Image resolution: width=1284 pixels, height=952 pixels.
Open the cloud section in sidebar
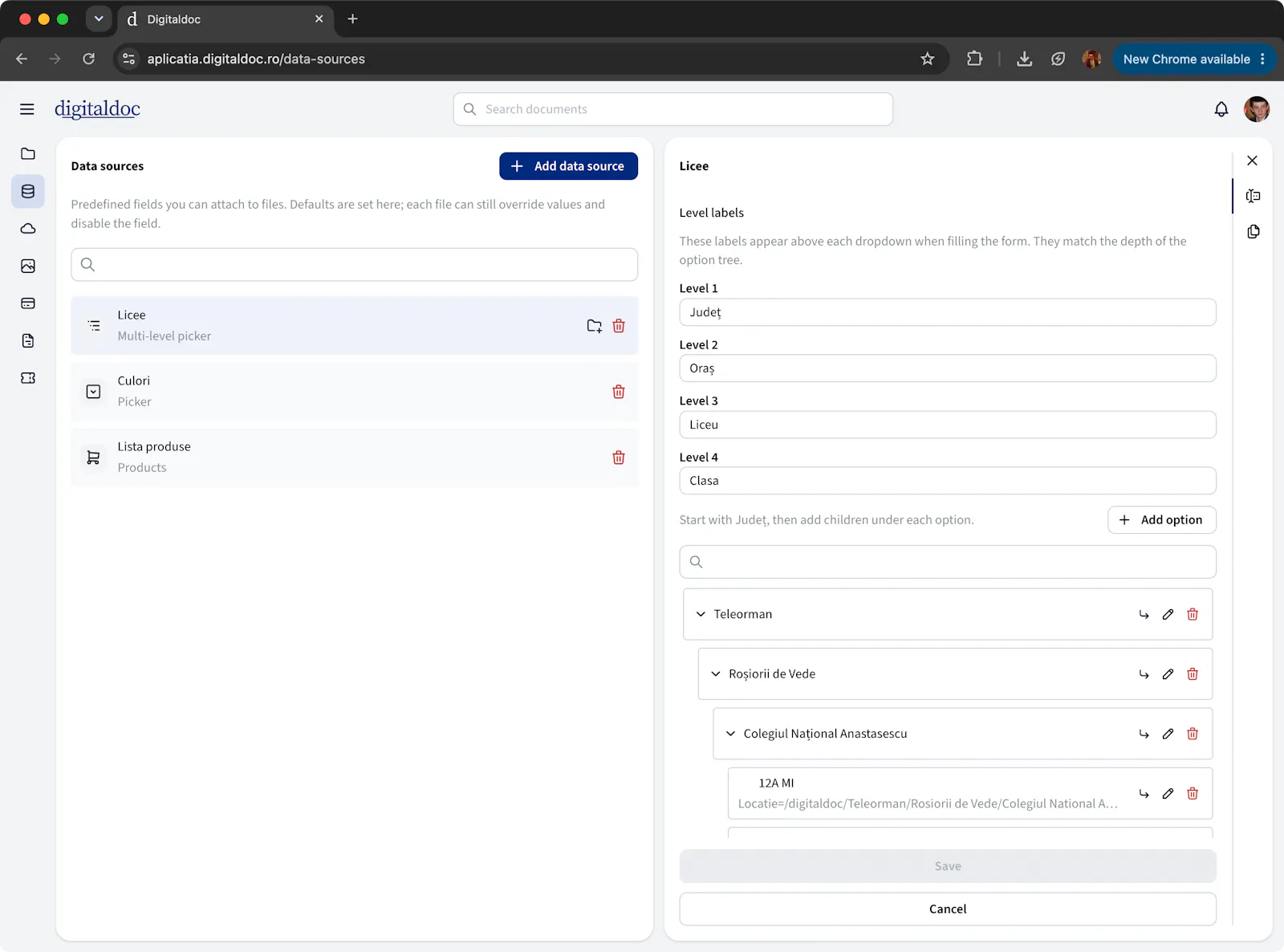coord(28,229)
